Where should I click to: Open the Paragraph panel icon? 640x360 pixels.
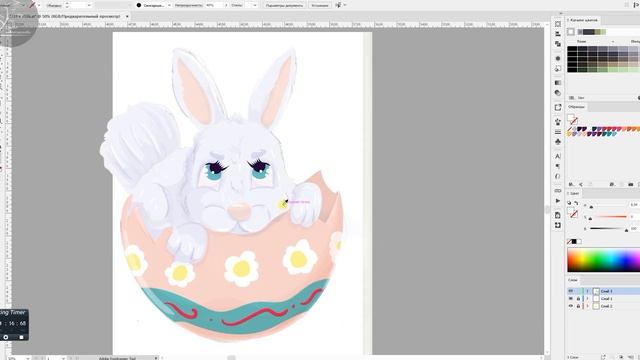coord(558,166)
